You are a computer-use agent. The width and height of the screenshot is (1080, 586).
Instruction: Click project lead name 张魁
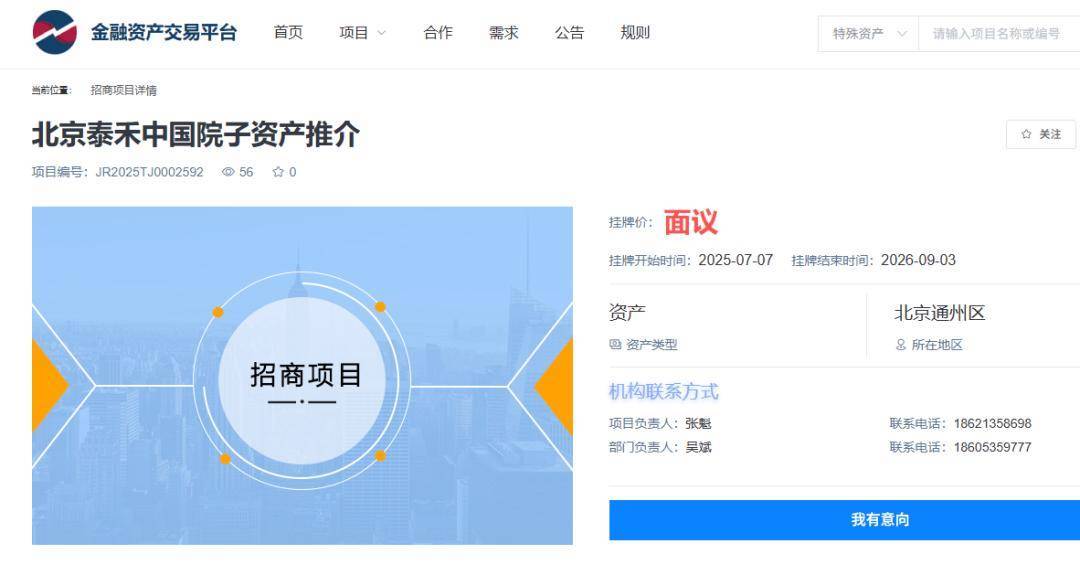[698, 423]
